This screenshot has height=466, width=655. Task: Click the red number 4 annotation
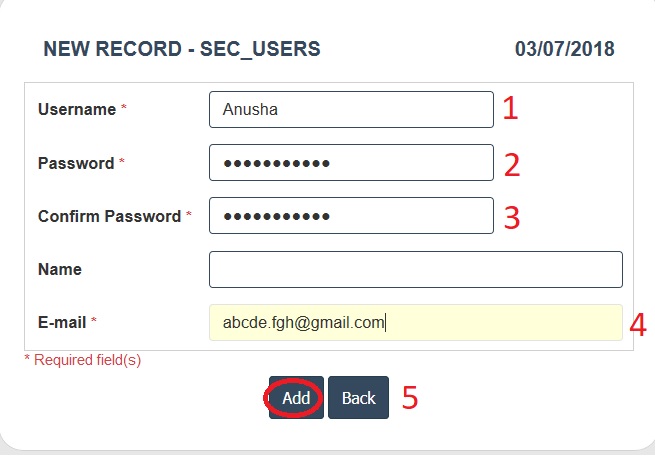pyautogui.click(x=638, y=323)
